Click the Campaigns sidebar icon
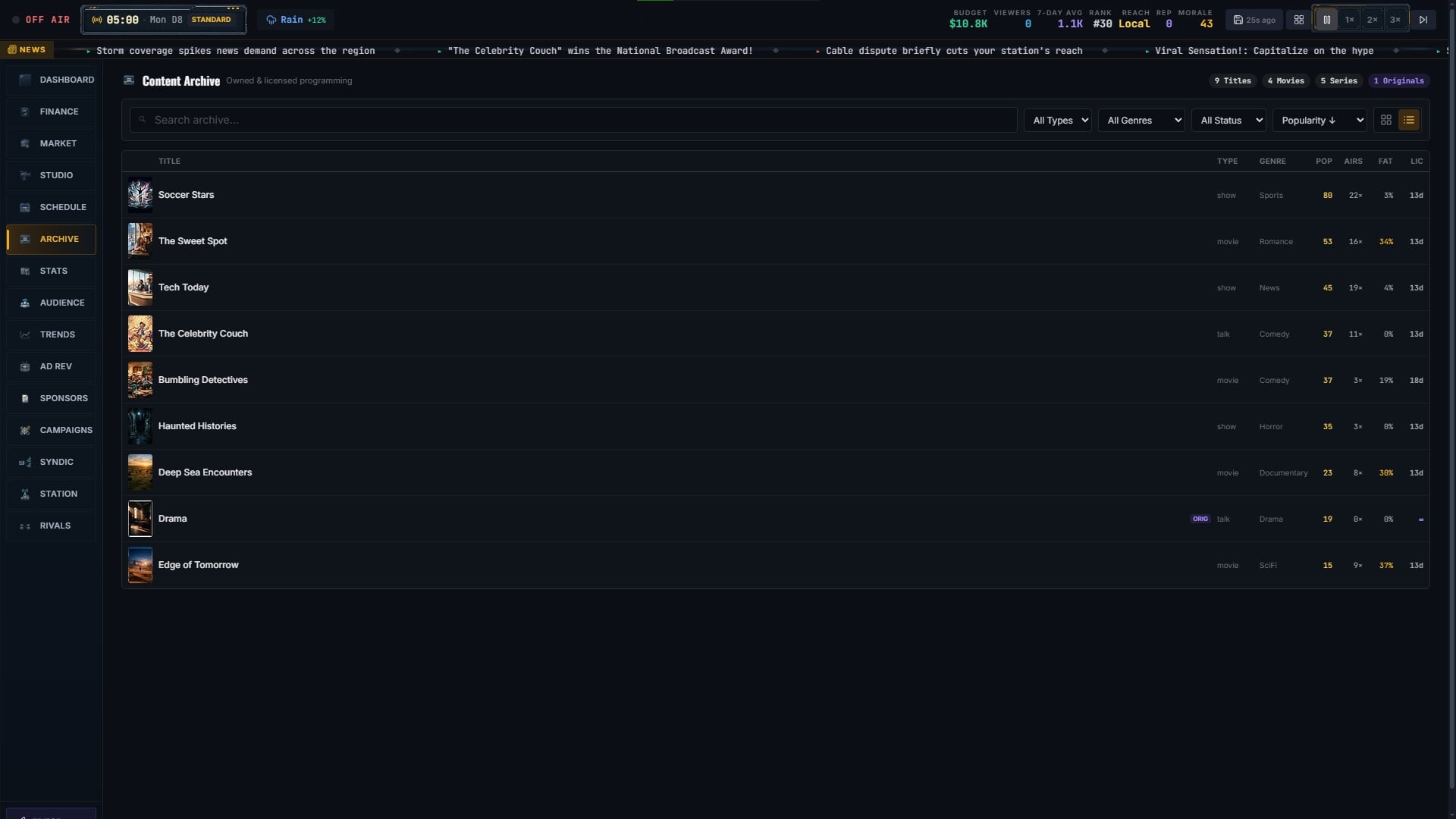The image size is (1456, 819). tap(25, 430)
